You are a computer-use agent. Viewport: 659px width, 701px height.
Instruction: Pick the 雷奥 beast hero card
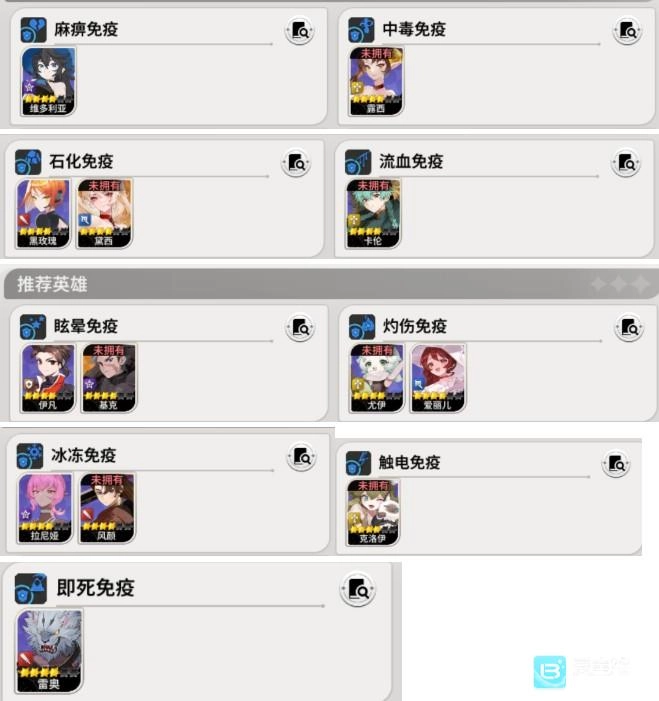click(x=49, y=651)
